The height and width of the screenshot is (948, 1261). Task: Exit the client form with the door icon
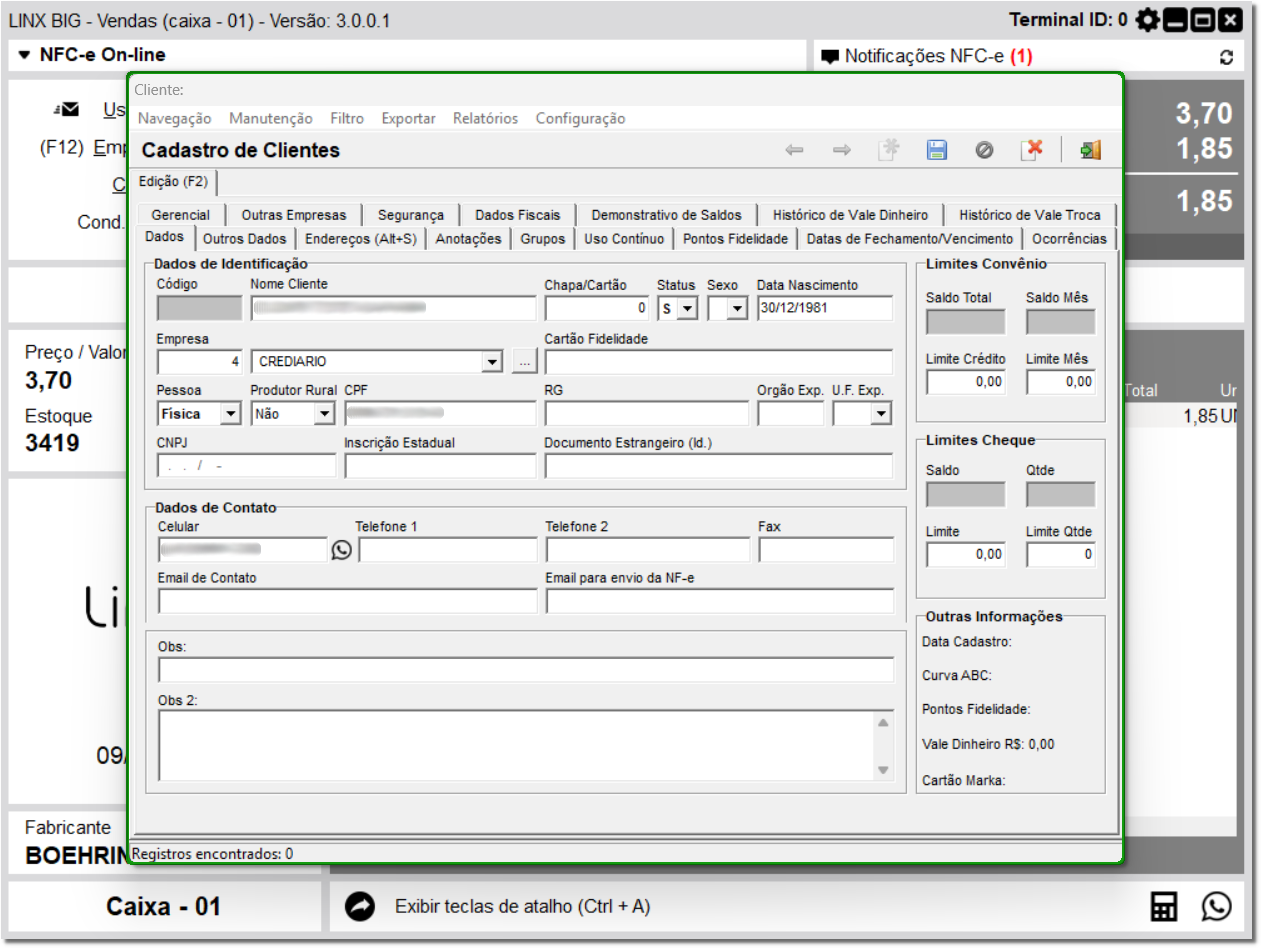(x=1090, y=150)
